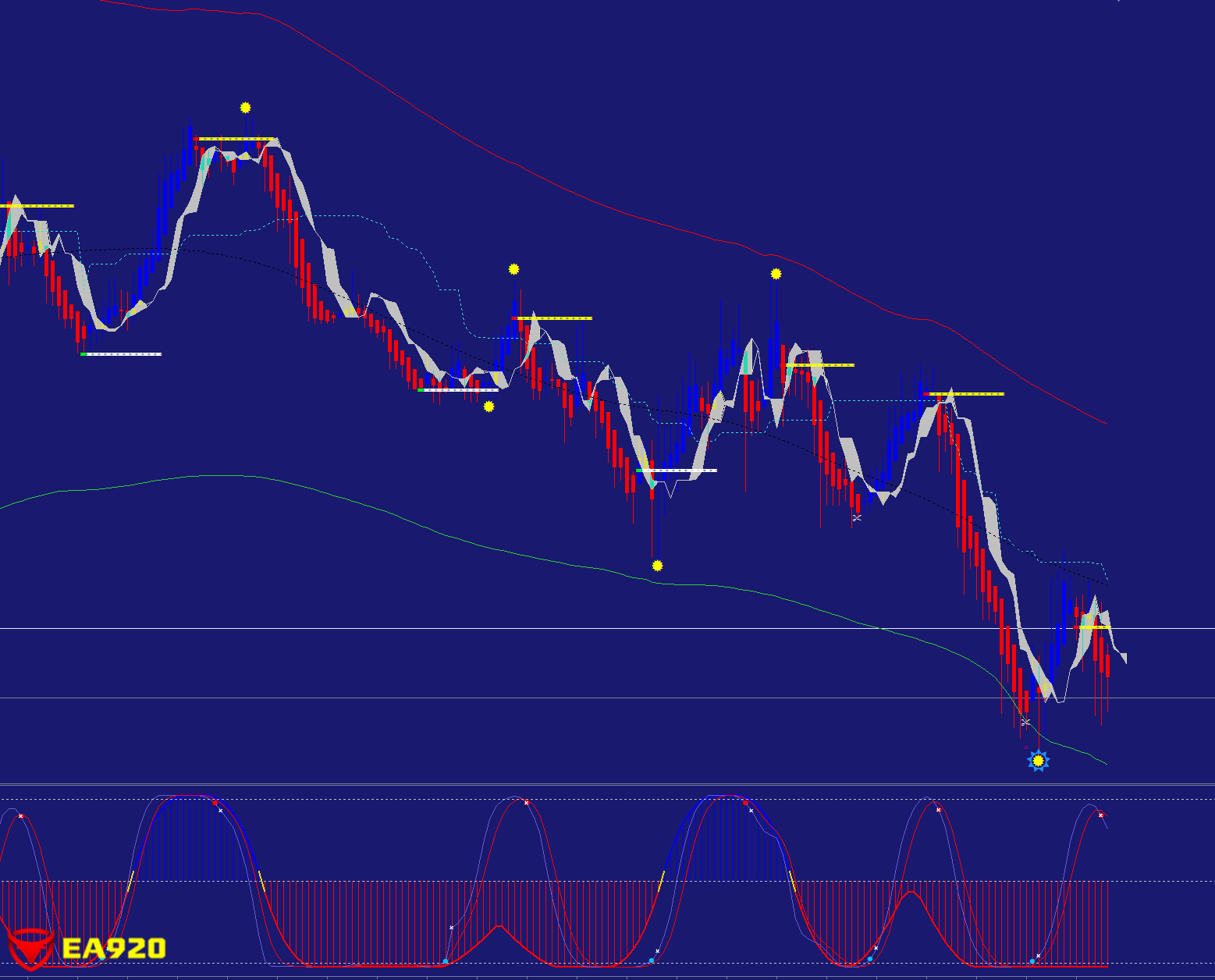Select the yellow dashed line at the chart's left edge
Screen dimensions: 1215x980
[37, 206]
